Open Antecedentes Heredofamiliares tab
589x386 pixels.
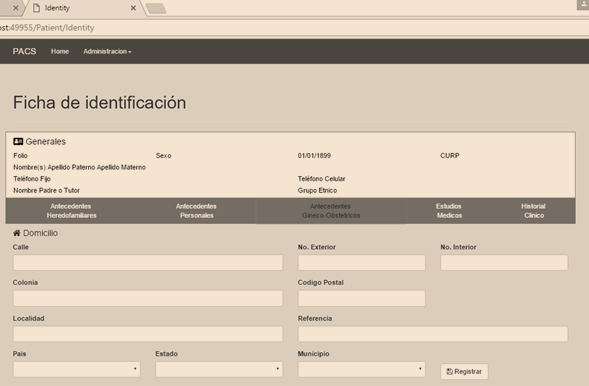71,211
